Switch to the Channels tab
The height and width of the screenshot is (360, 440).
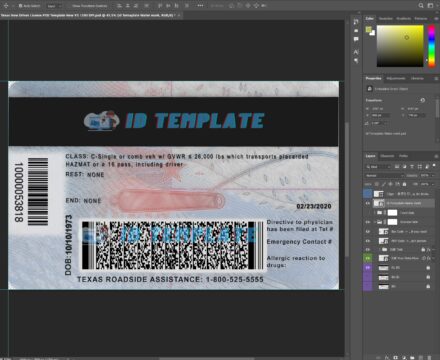387,156
